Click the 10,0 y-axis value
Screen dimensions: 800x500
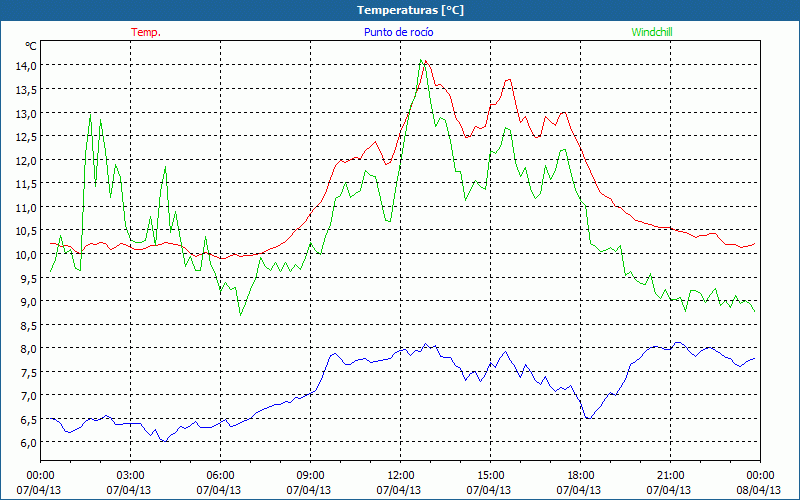pos(26,254)
